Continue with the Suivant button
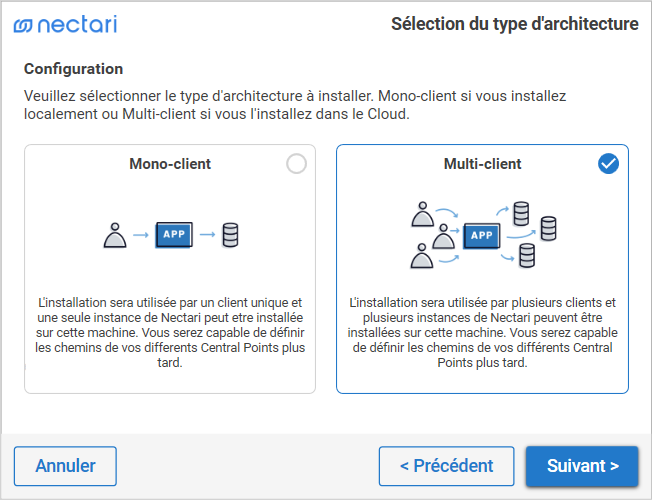Screen dimensions: 652x500 [582, 466]
